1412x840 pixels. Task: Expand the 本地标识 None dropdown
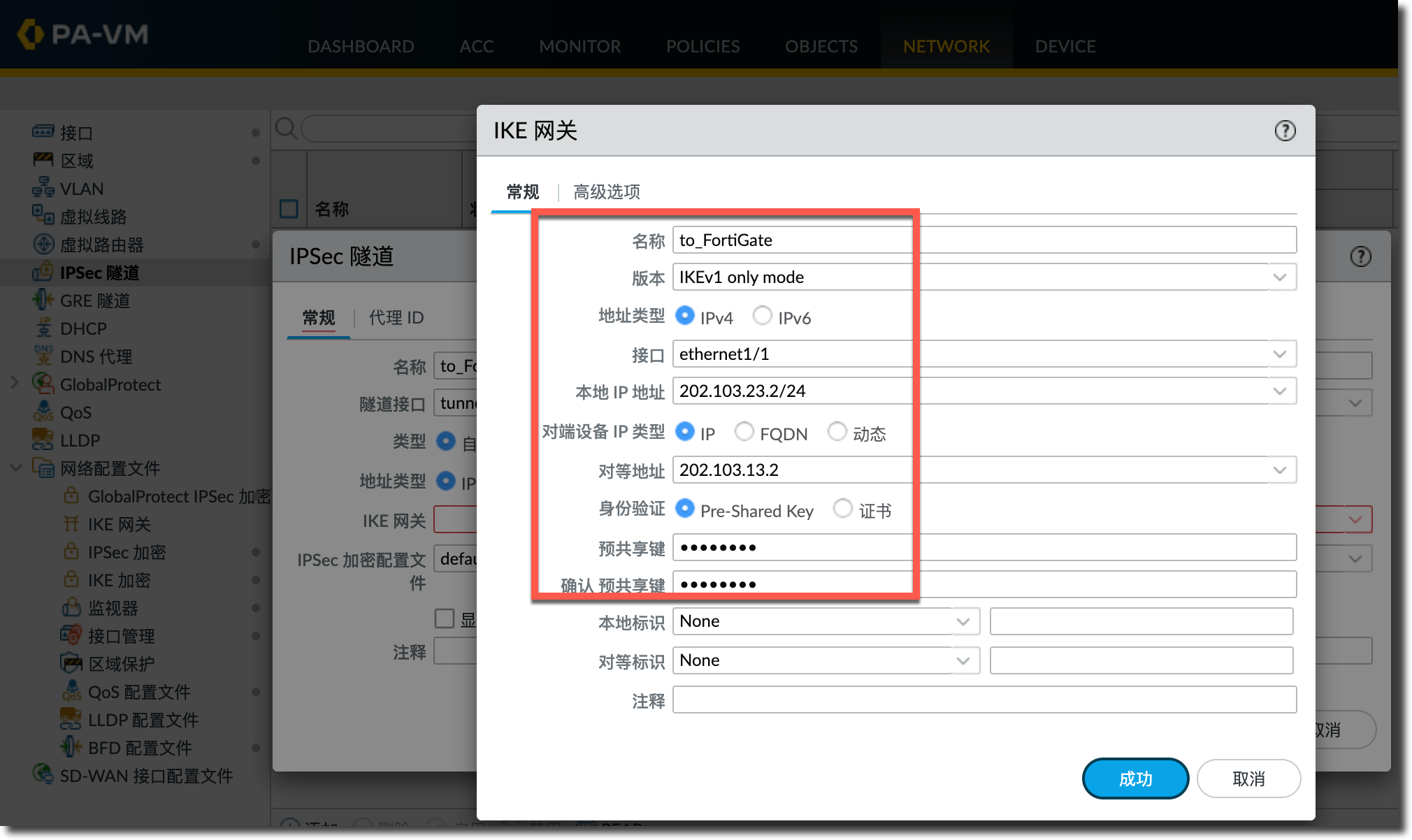pyautogui.click(x=963, y=621)
